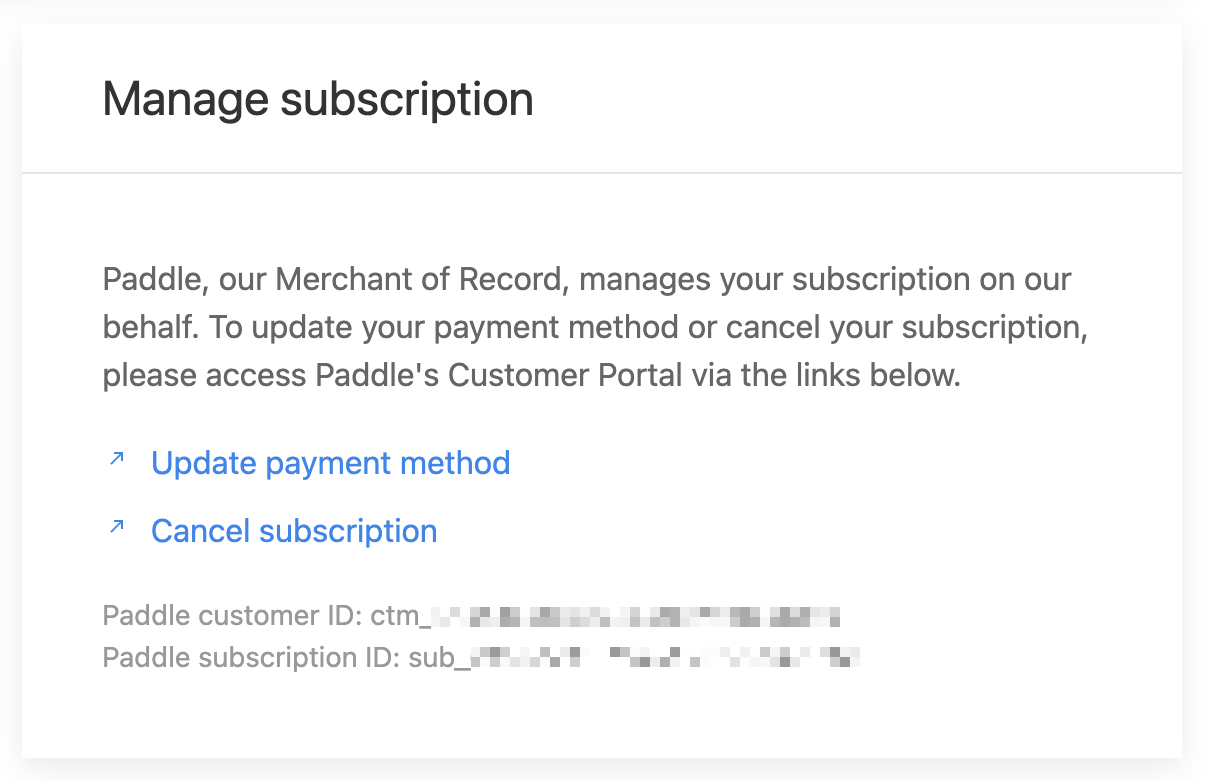Select the Paddle subscription ID label
The width and height of the screenshot is (1216, 780).
[252, 658]
